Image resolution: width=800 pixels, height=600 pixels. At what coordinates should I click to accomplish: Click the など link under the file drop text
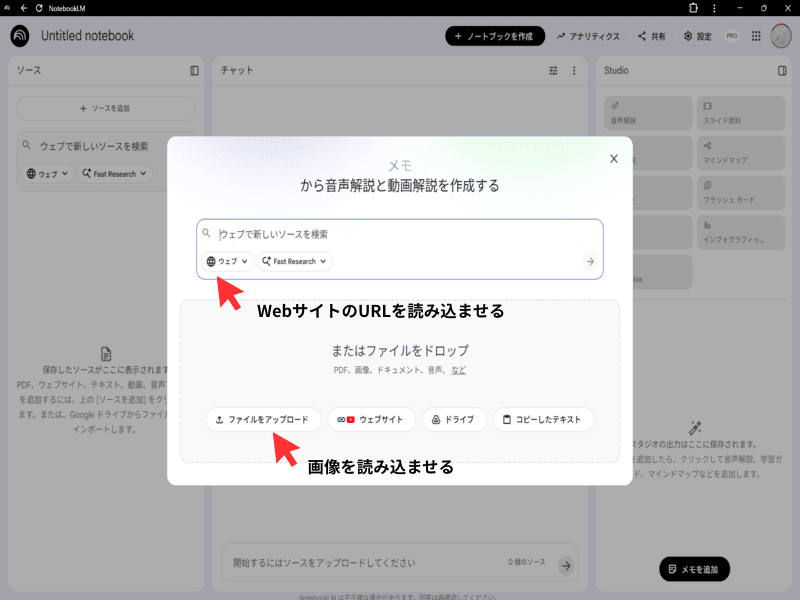click(x=458, y=370)
